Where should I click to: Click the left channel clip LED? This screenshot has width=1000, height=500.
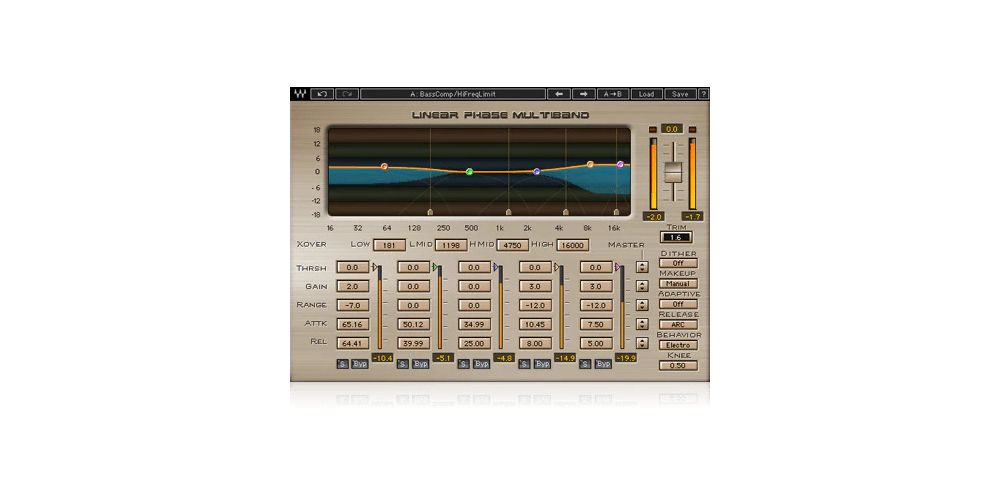(x=652, y=129)
